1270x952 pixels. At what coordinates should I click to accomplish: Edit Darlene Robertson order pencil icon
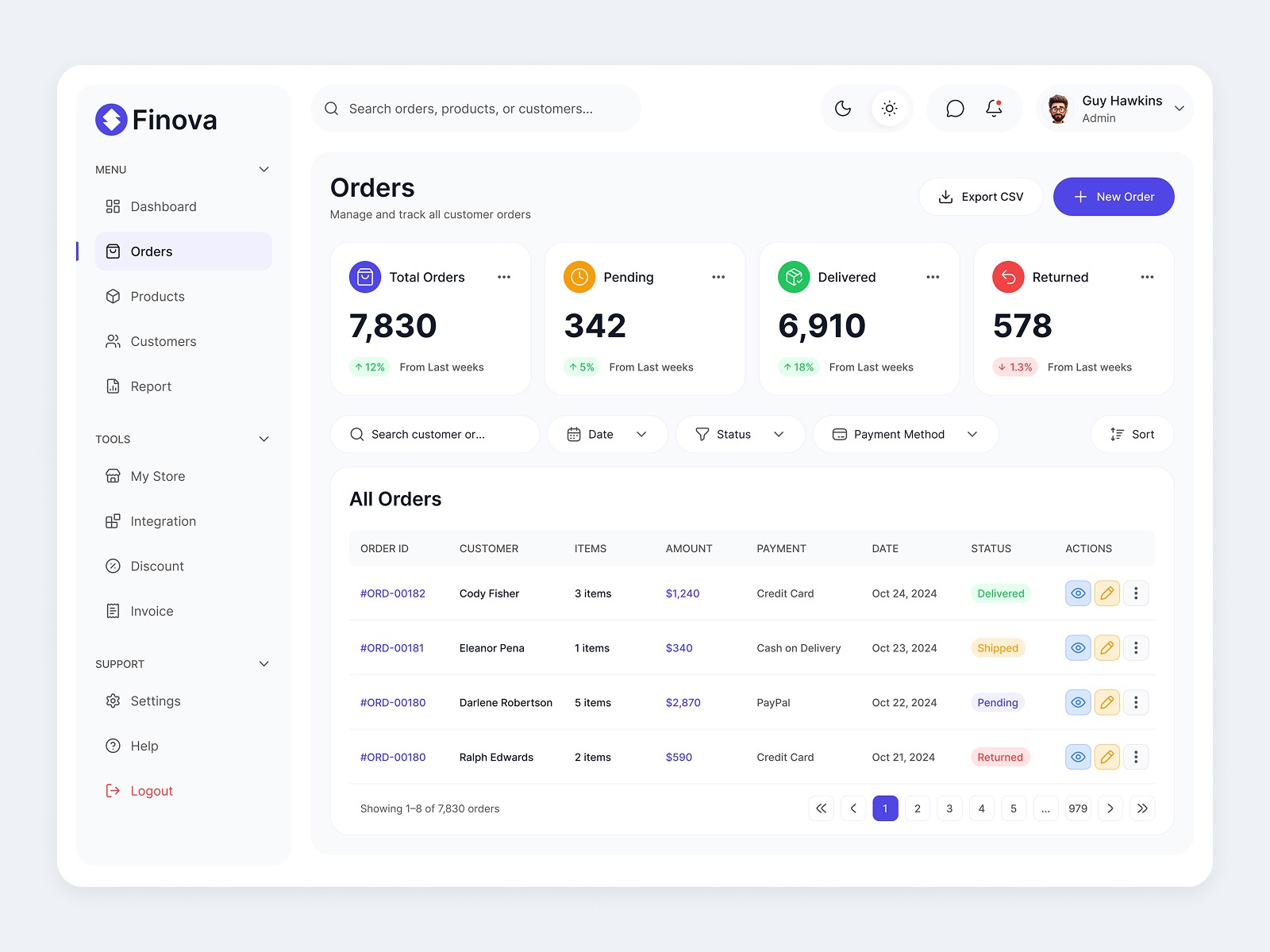[1106, 702]
